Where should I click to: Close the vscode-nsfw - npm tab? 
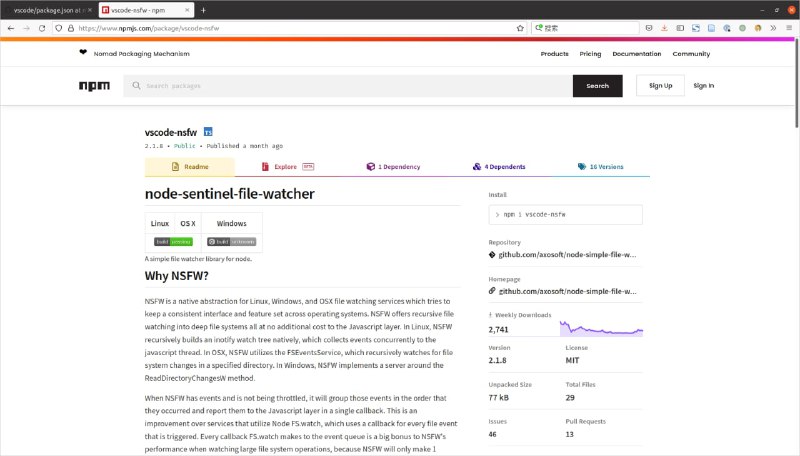click(x=187, y=10)
